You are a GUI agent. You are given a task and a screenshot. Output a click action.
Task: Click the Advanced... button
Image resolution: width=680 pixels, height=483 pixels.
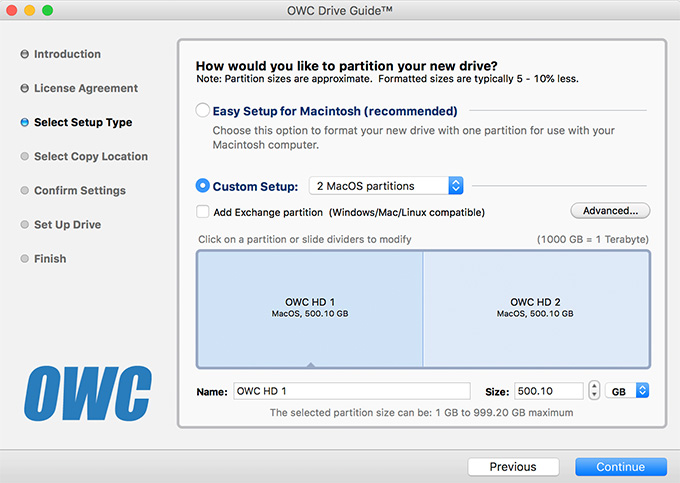tap(610, 211)
